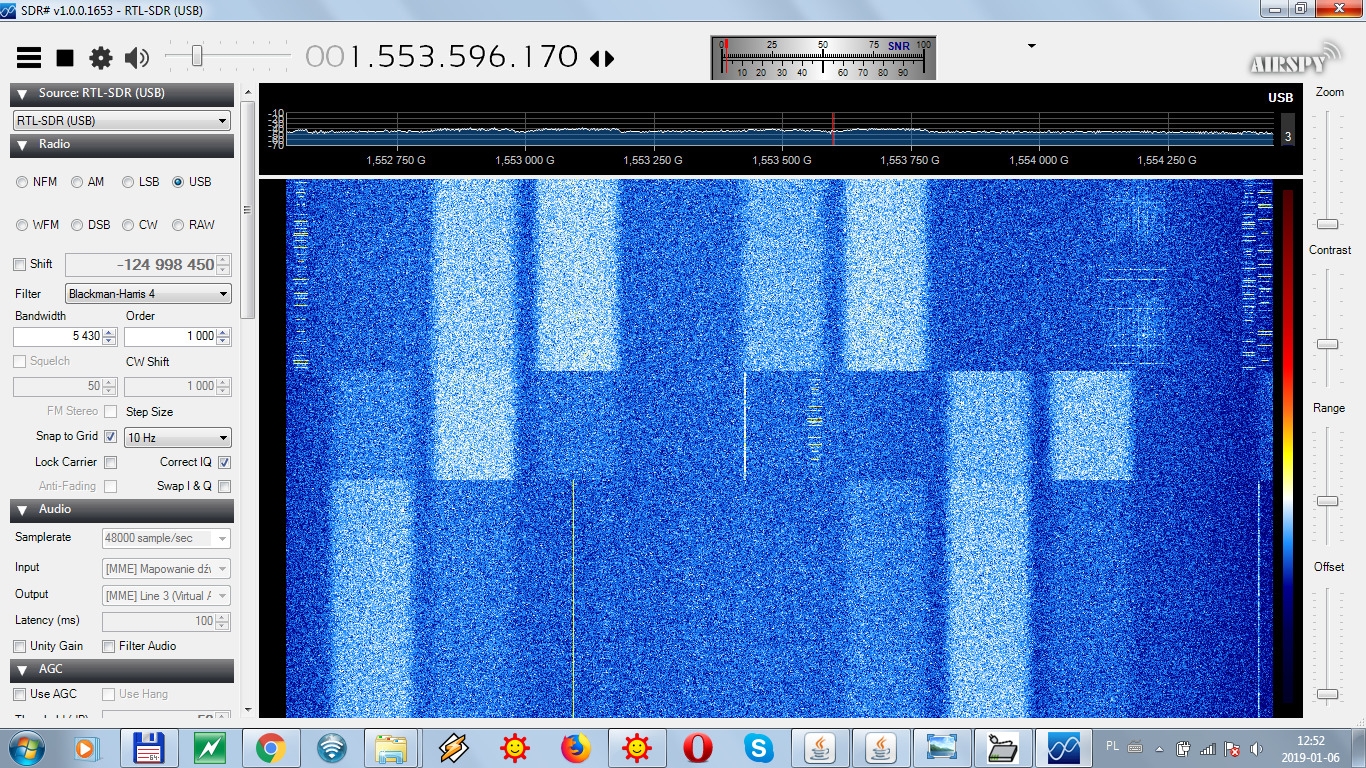Open Firefox from taskbar
Screen dimensions: 1366x768
tap(576, 748)
